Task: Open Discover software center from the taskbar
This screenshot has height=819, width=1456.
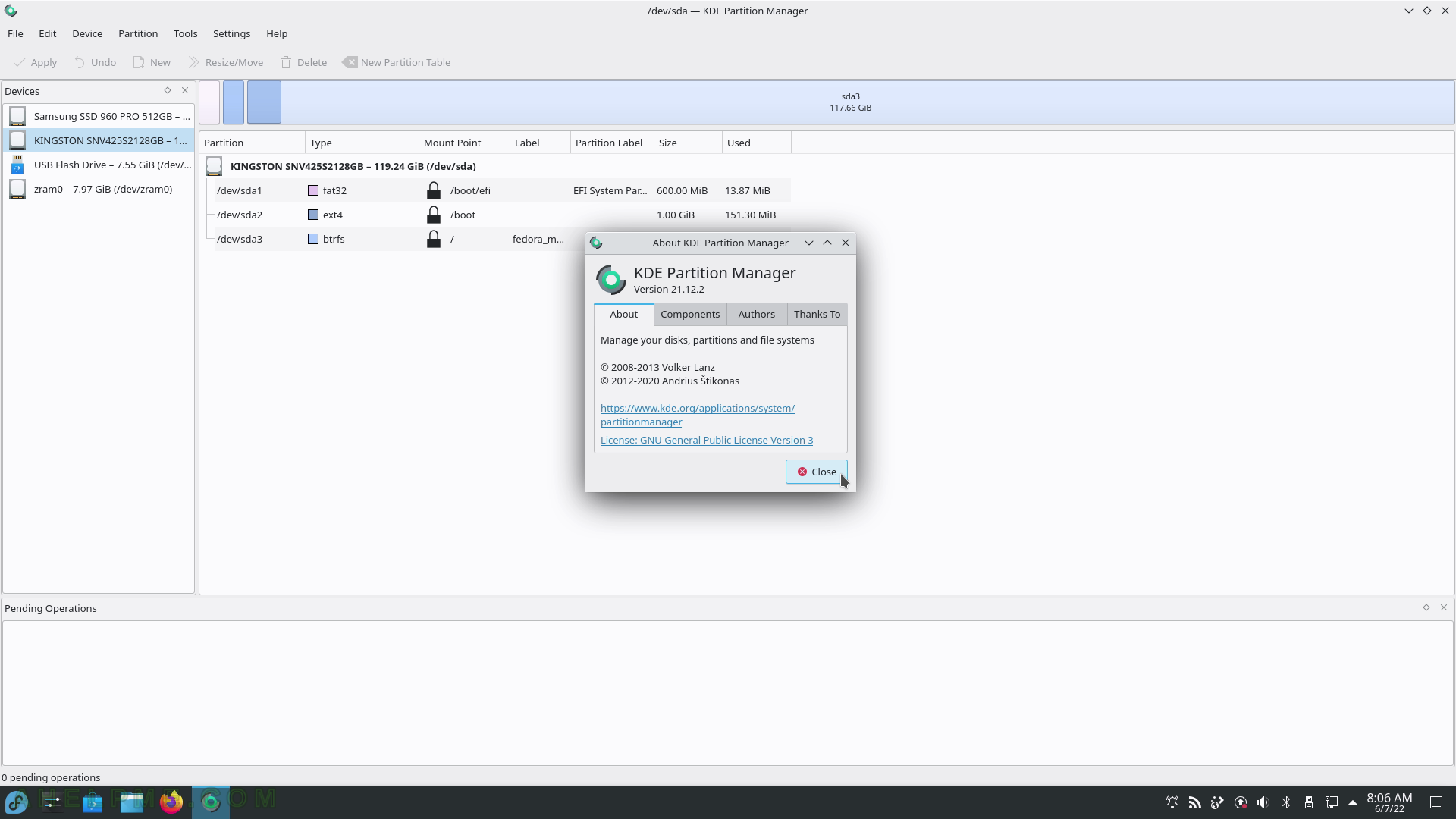Action: [x=93, y=802]
